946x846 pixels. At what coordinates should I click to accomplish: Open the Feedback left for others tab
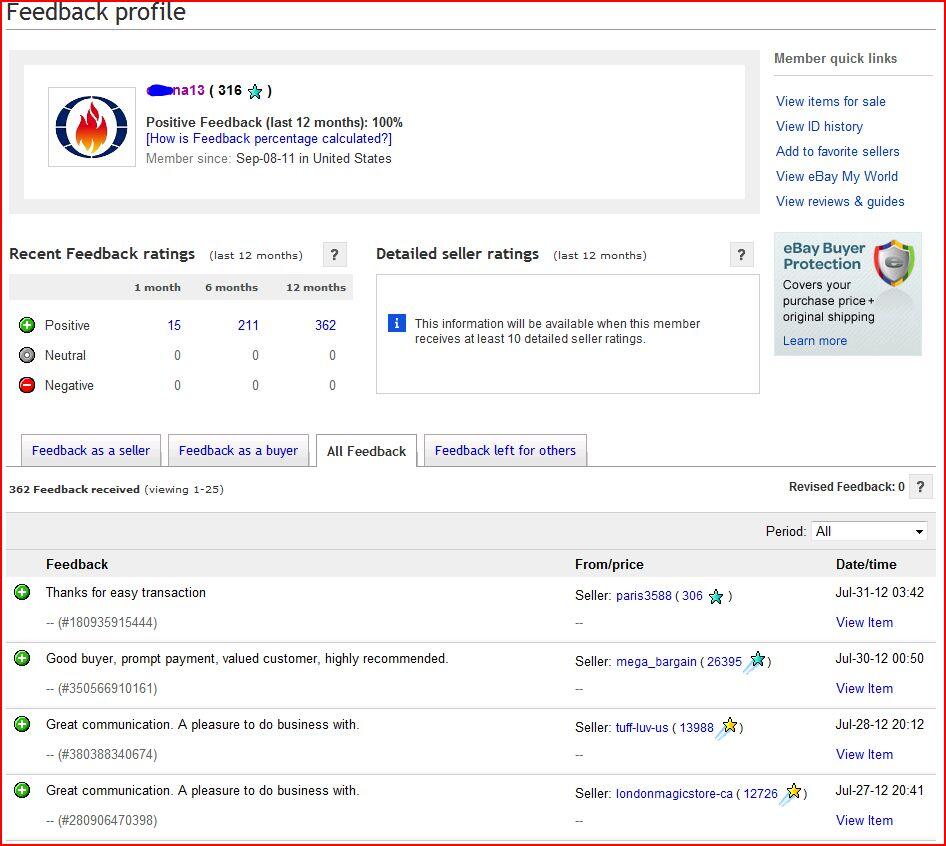[x=506, y=450]
